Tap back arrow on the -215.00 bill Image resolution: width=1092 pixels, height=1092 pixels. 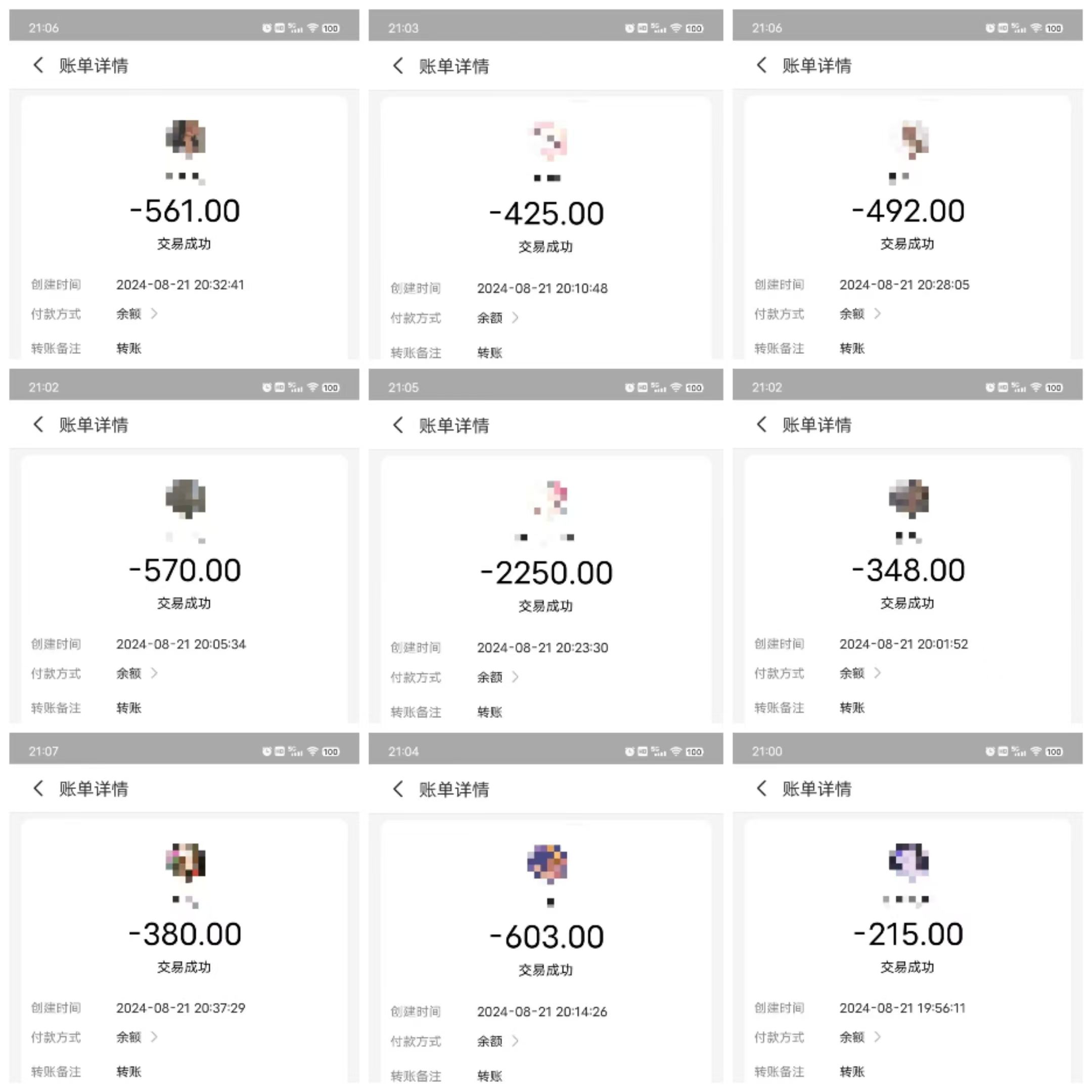(761, 788)
